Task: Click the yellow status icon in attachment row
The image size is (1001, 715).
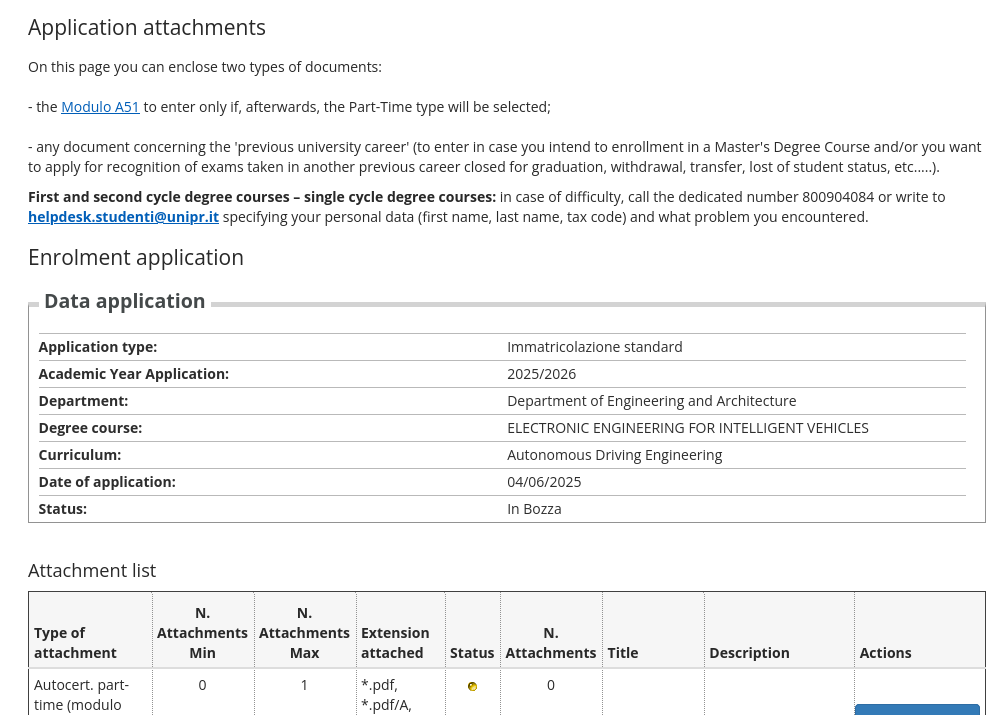Action: pyautogui.click(x=472, y=686)
